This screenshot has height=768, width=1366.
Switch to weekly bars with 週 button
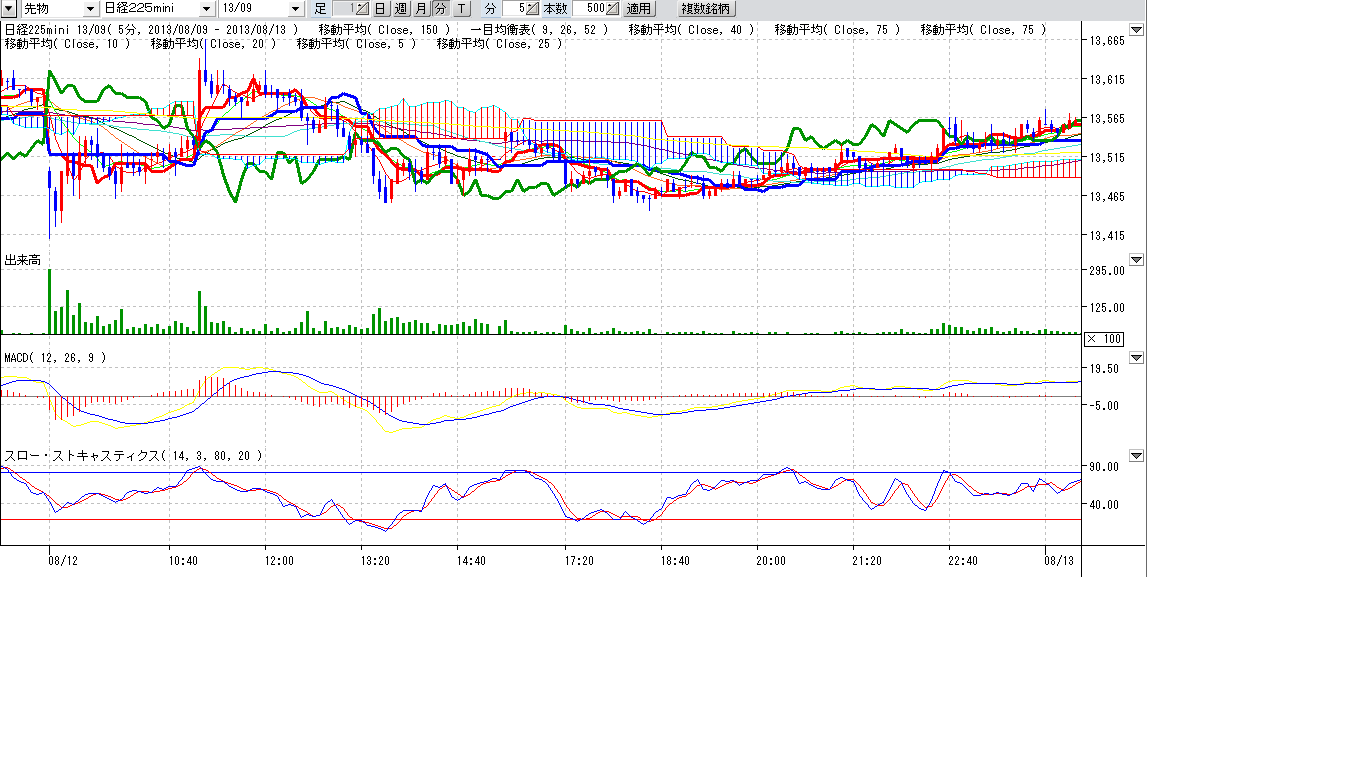(401, 8)
